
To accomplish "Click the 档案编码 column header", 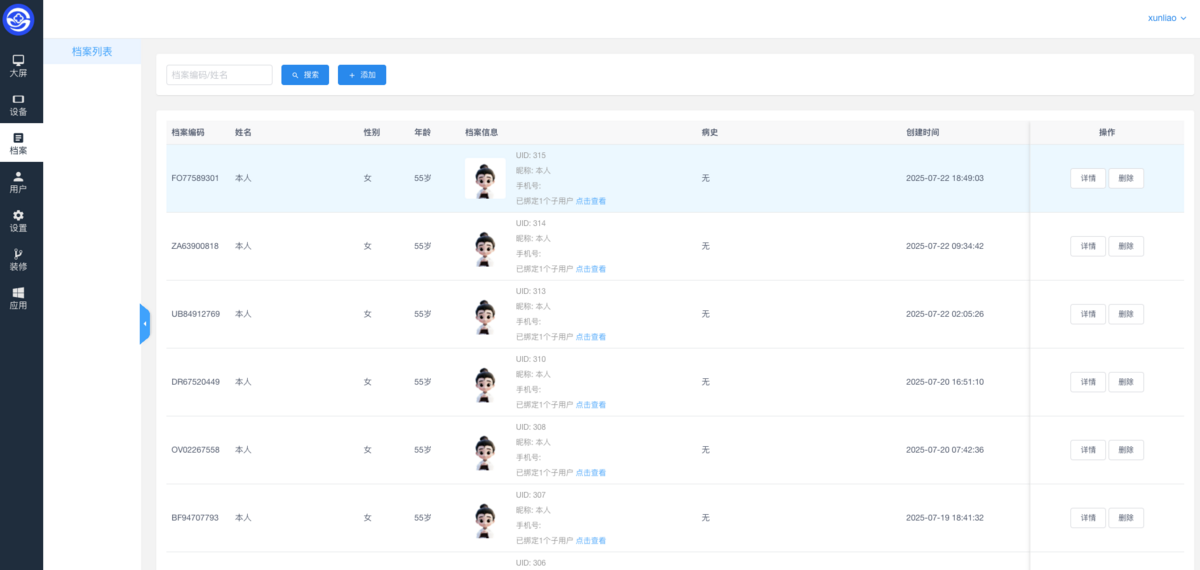I will 188,132.
